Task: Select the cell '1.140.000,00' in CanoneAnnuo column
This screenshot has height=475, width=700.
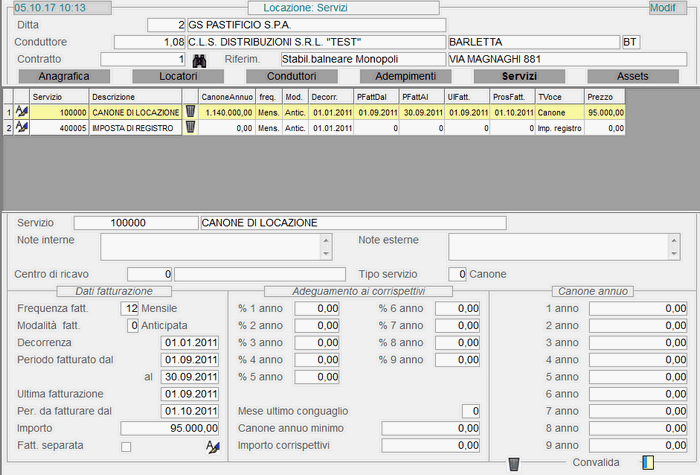Action: (x=227, y=112)
